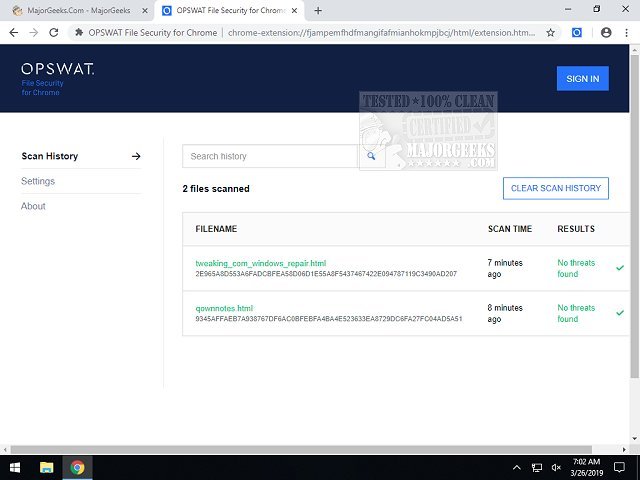This screenshot has height=480, width=640.
Task: Click the check mark for tweaking_com_windows_repair.html
Action: [620, 268]
